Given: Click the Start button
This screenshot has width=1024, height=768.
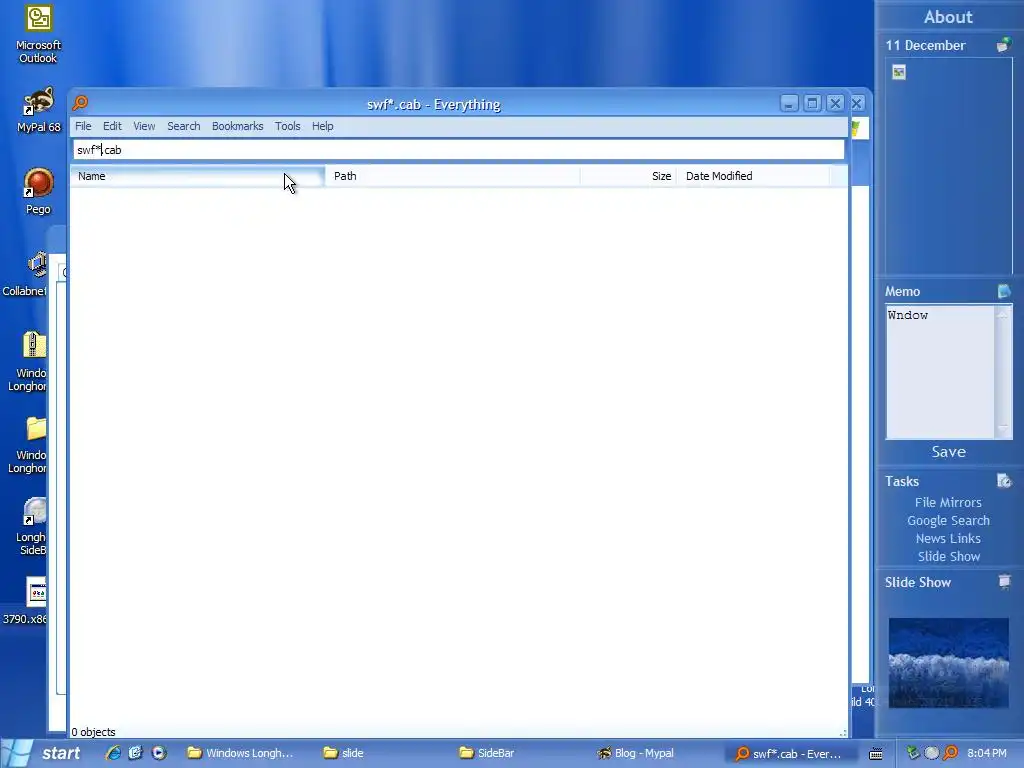Looking at the screenshot, I should (x=46, y=753).
